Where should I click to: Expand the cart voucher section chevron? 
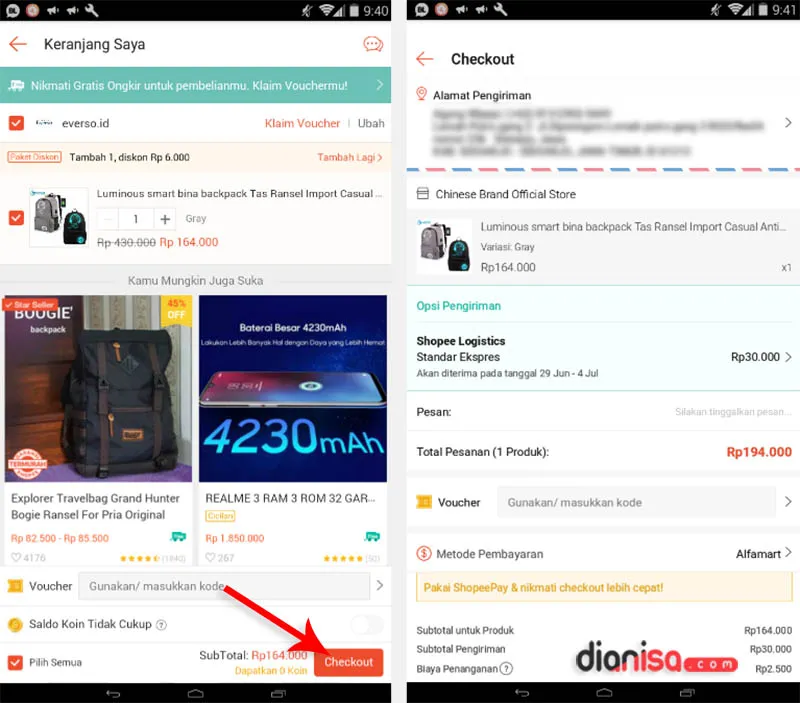click(x=378, y=587)
